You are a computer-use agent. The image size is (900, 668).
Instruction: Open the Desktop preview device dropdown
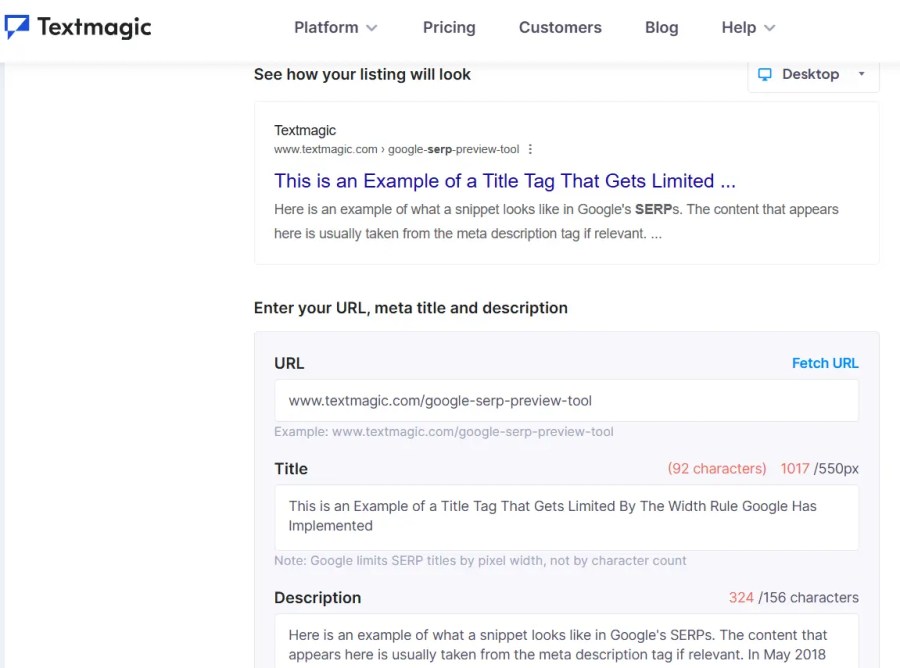[812, 74]
